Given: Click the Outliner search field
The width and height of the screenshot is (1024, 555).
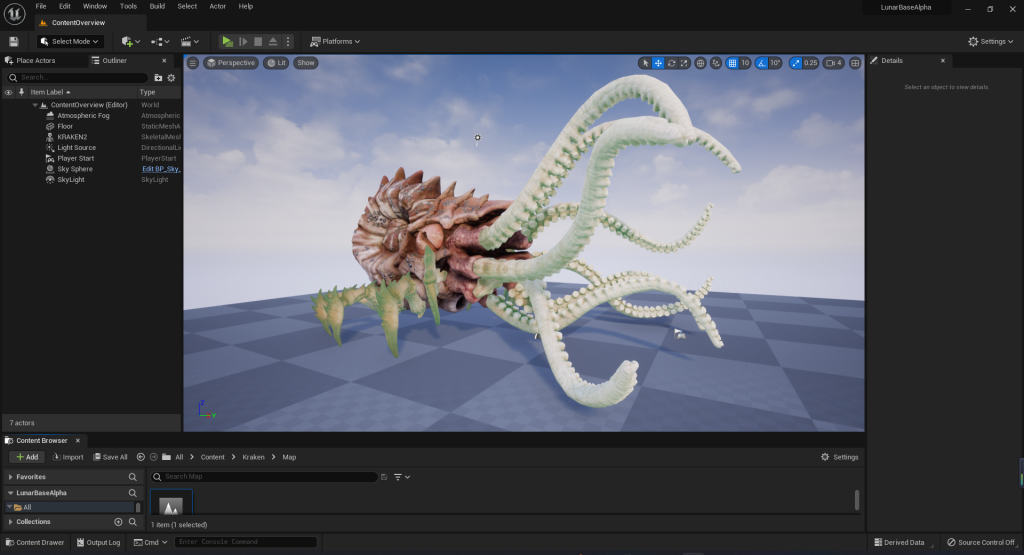Looking at the screenshot, I should click(77, 77).
